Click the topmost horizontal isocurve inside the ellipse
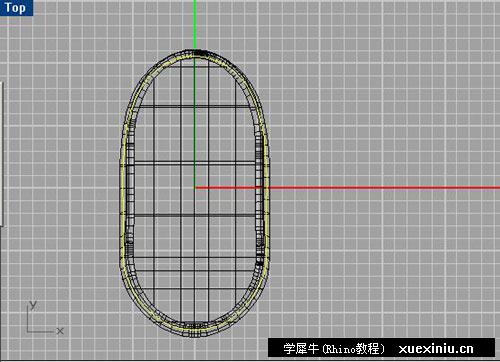Viewport: 500px width, 362px height. (195, 67)
